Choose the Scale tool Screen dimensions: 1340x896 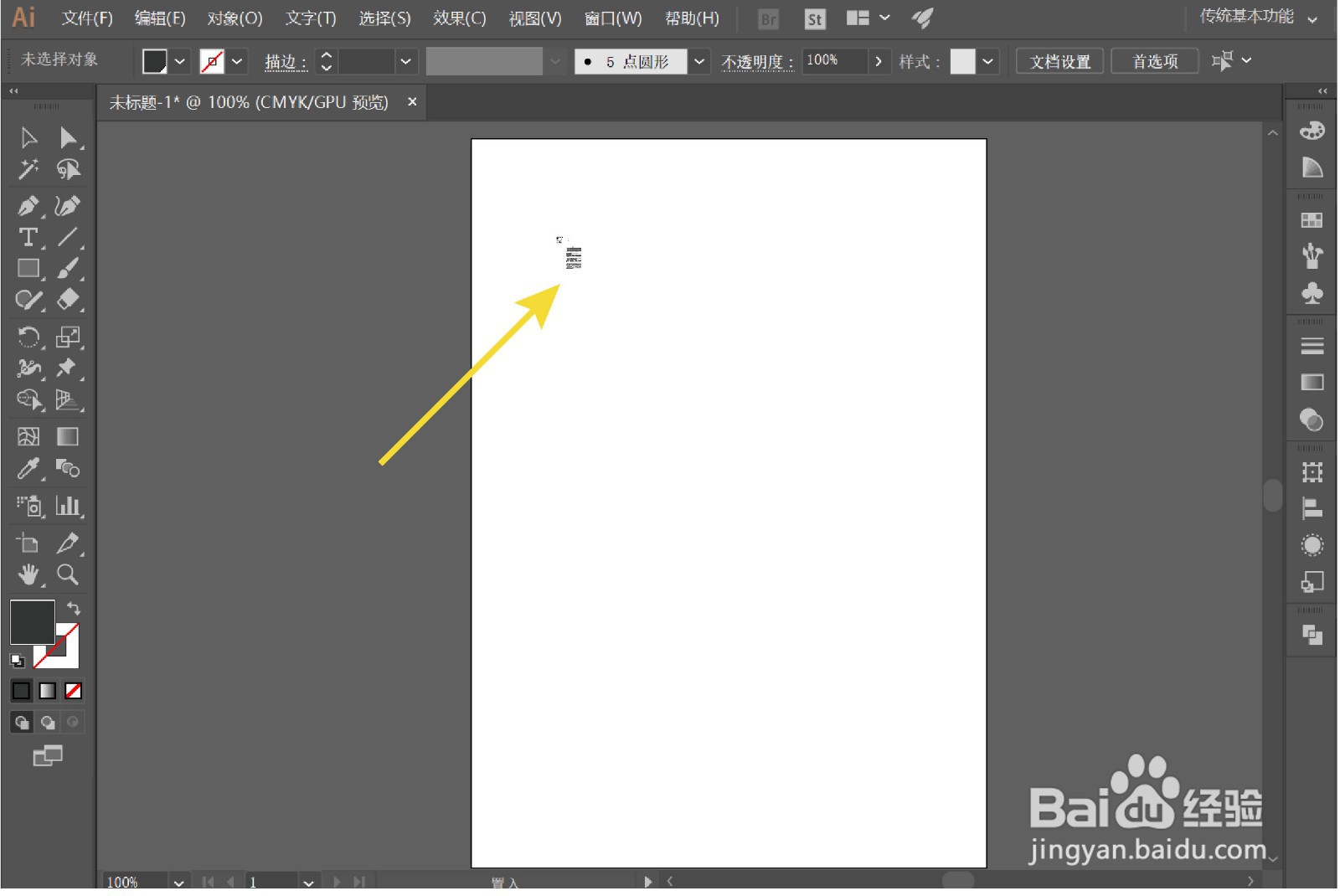[x=68, y=337]
